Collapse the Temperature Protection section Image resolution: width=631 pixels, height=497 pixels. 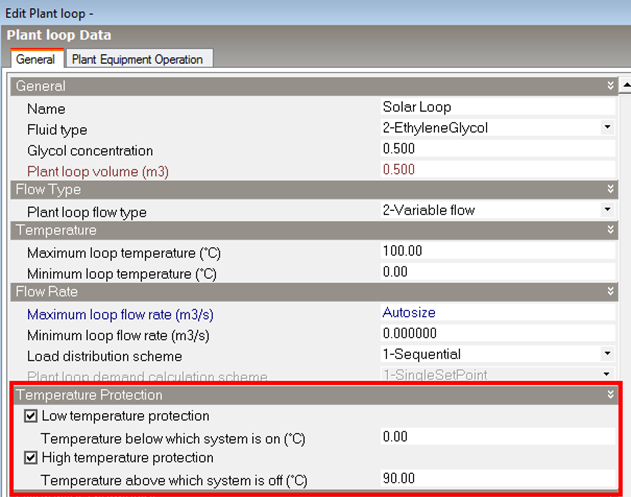[610, 395]
